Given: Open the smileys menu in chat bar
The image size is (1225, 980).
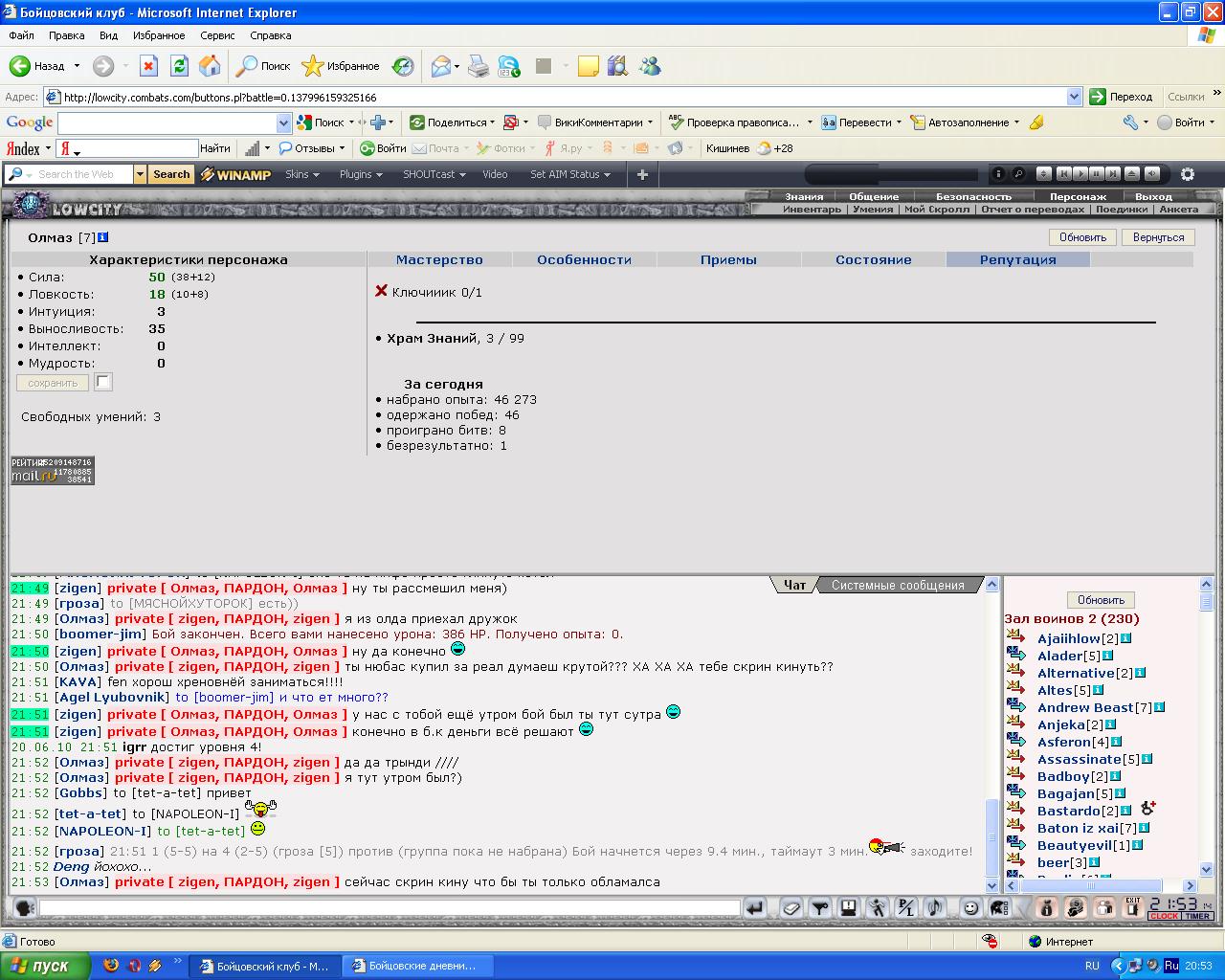Looking at the screenshot, I should (x=970, y=907).
